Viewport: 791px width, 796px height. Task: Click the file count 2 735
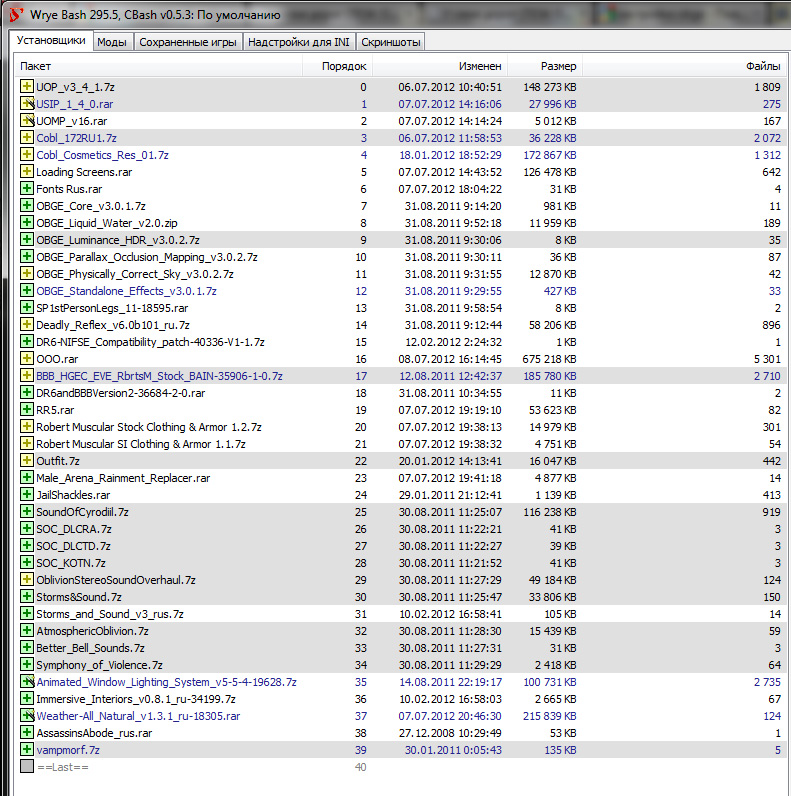[x=767, y=682]
